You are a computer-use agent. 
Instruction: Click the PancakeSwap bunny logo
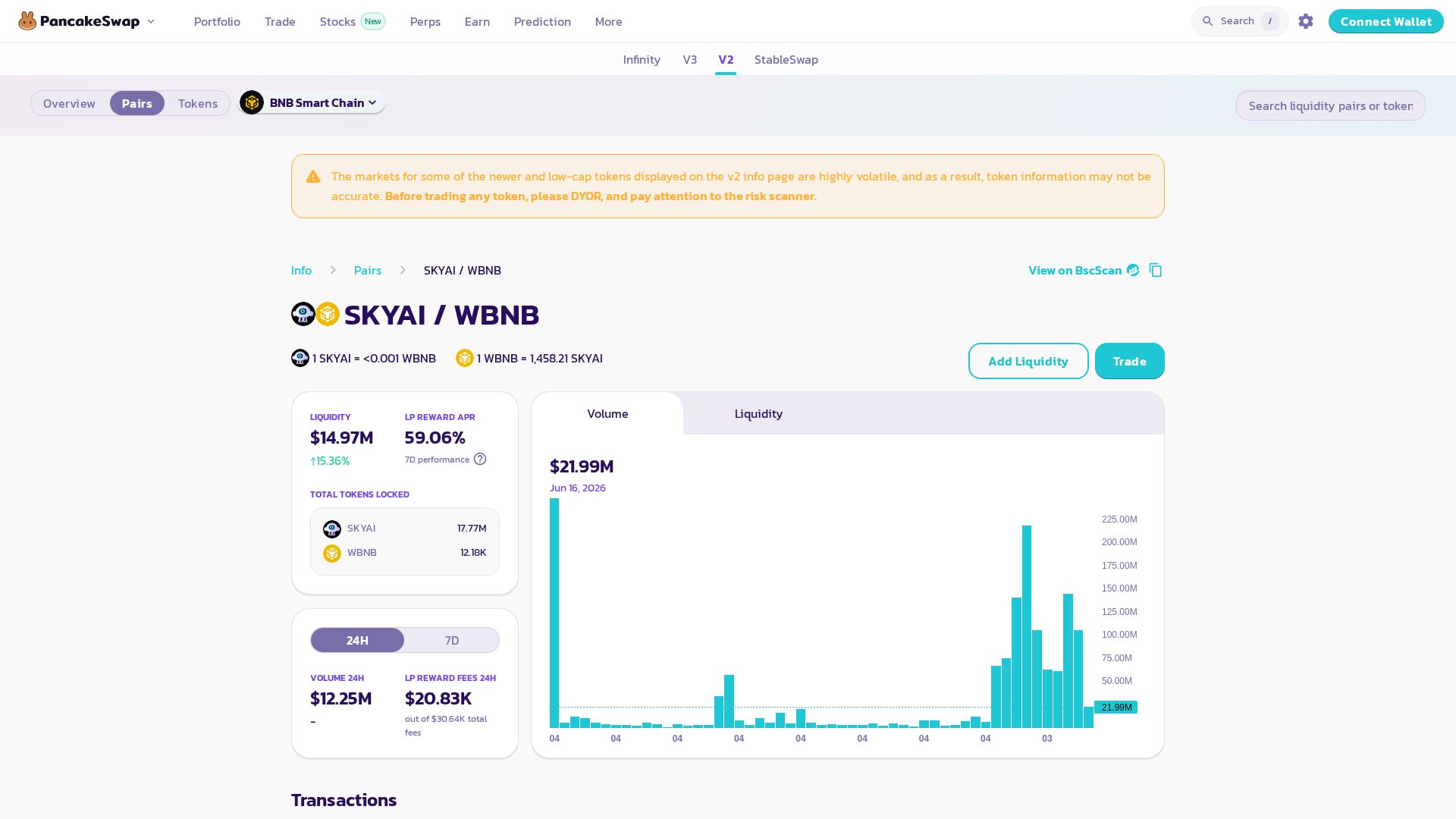27,21
